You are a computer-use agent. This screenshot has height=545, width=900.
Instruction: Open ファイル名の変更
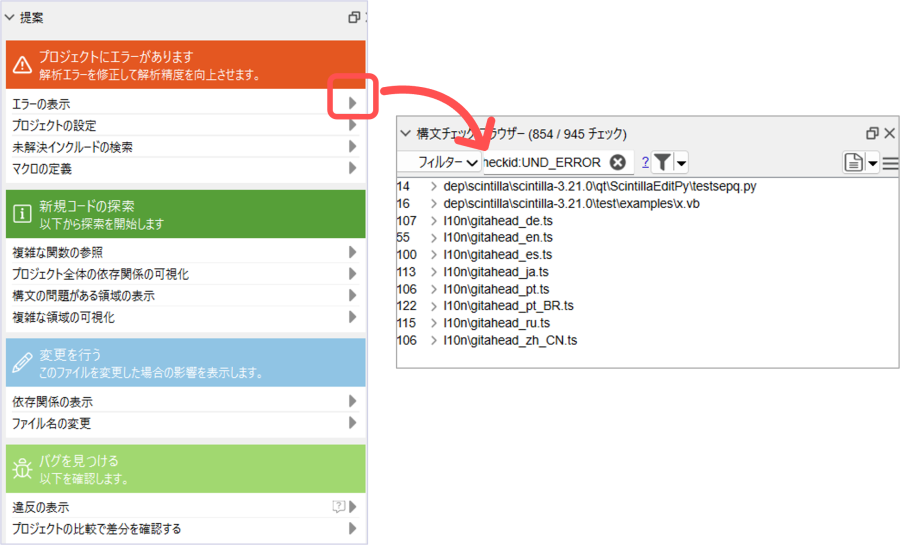click(x=52, y=424)
